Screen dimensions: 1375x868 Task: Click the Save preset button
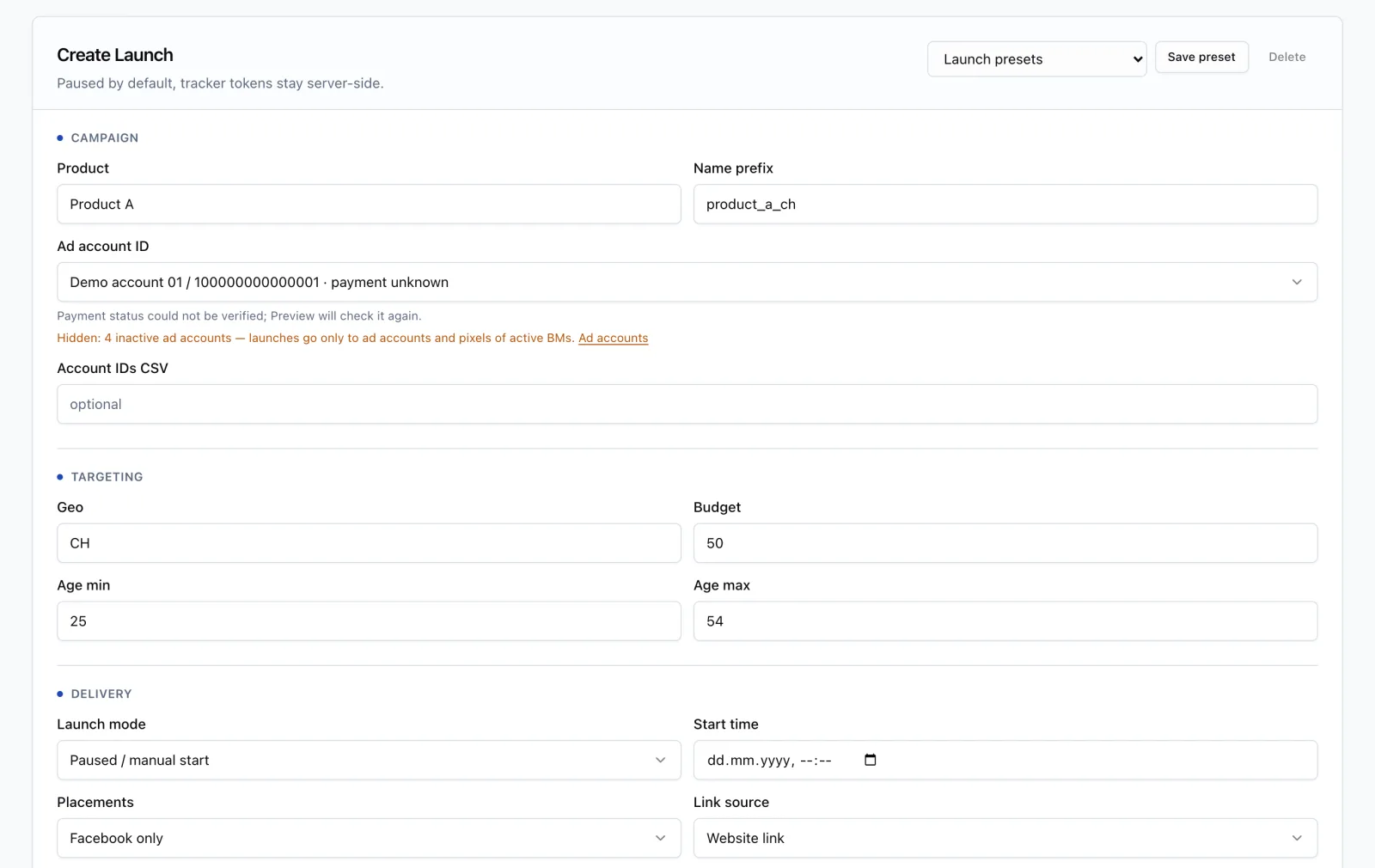pos(1201,58)
